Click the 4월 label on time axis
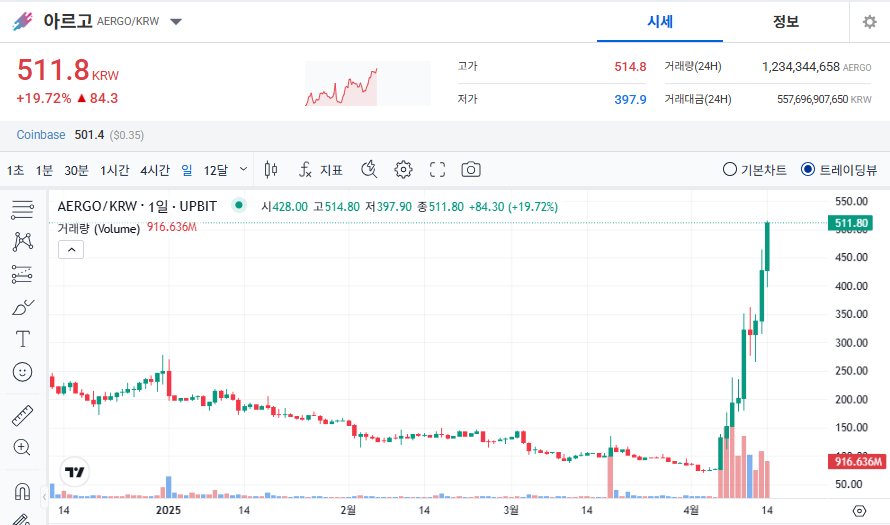Image resolution: width=890 pixels, height=525 pixels. [691, 510]
